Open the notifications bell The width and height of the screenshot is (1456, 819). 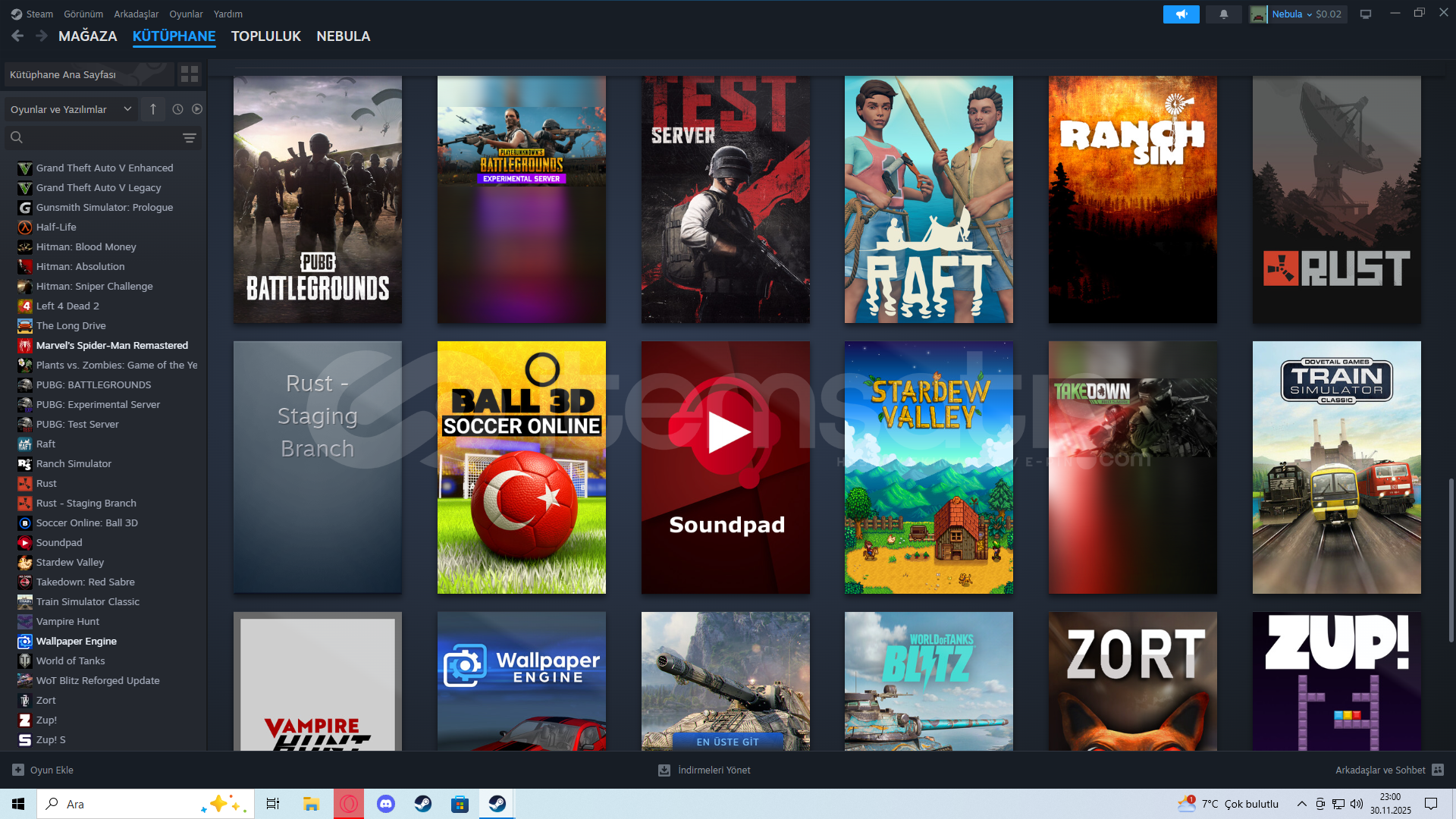tap(1223, 14)
